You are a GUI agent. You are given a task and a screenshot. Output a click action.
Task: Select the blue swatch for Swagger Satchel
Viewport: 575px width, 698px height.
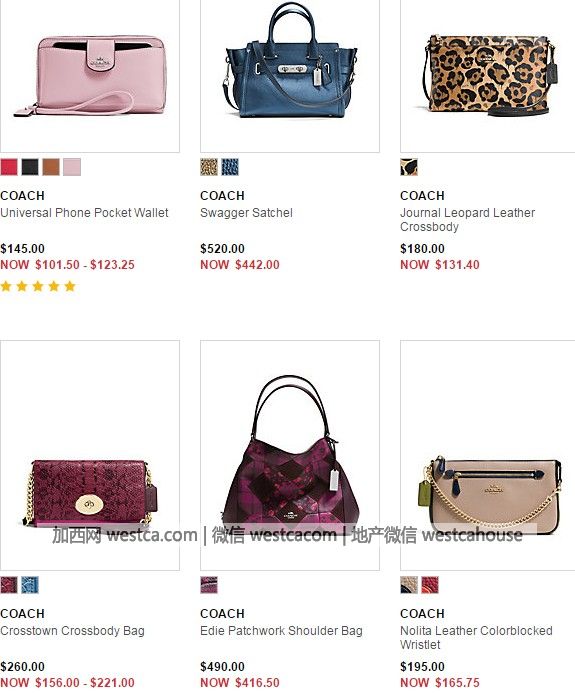[x=230, y=167]
